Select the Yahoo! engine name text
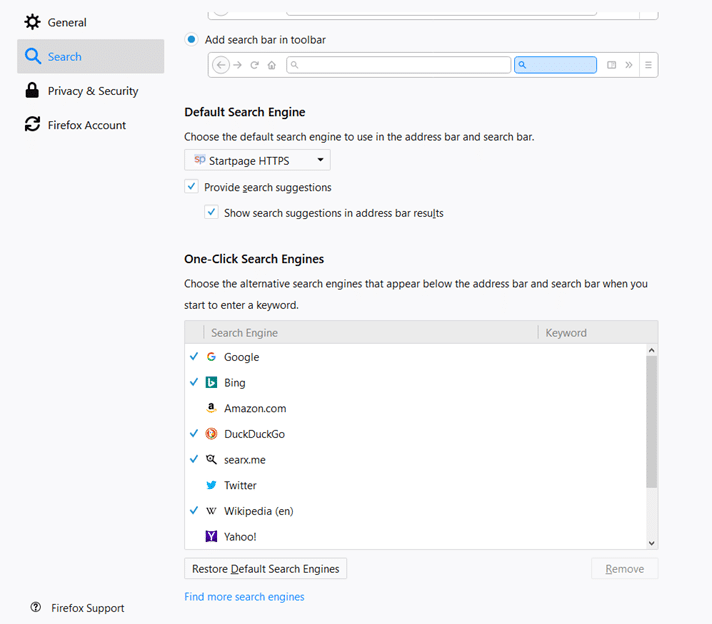 click(240, 537)
